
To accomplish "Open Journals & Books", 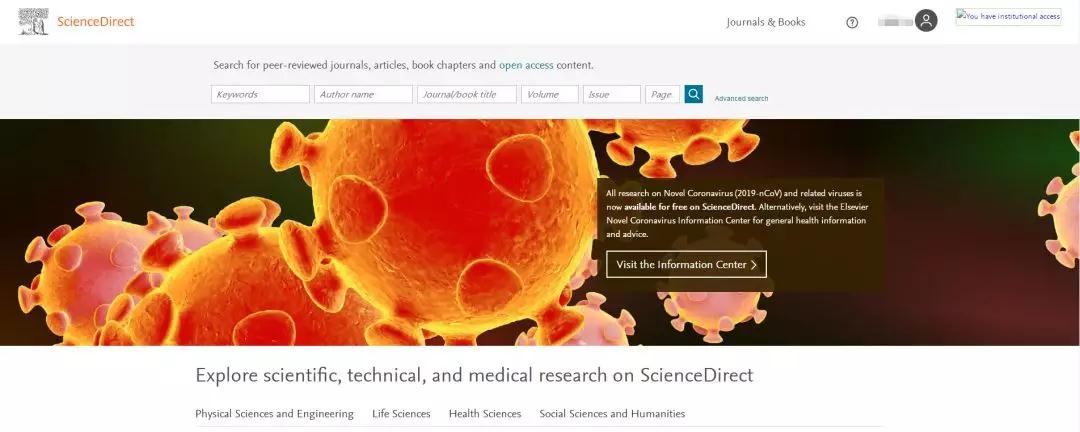I will [x=766, y=22].
